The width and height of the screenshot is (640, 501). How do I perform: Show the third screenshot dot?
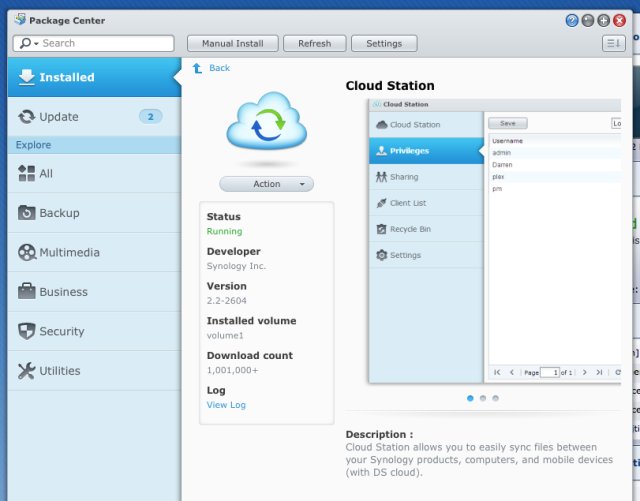coord(496,398)
